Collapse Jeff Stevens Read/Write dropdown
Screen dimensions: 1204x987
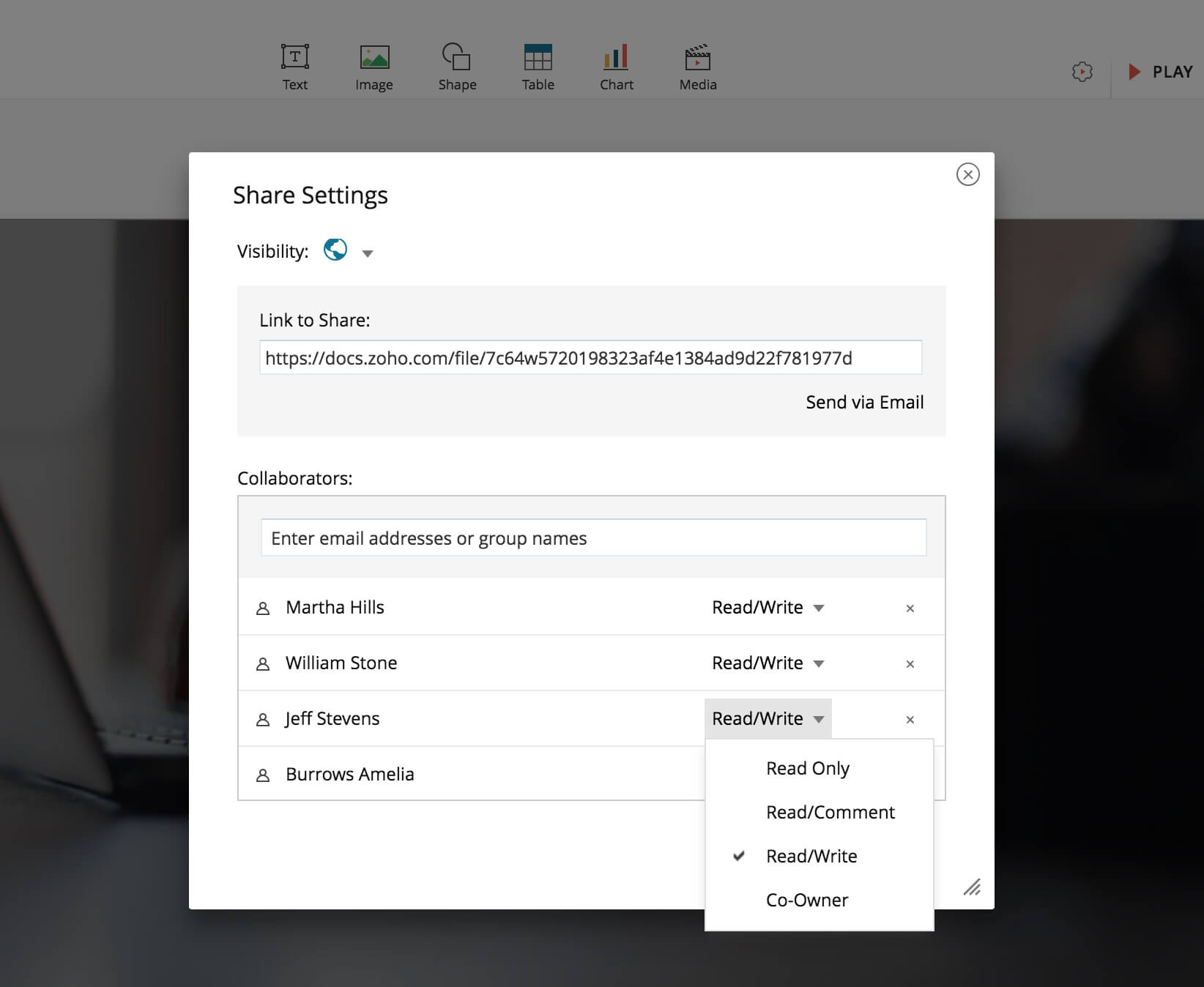pyautogui.click(x=768, y=718)
